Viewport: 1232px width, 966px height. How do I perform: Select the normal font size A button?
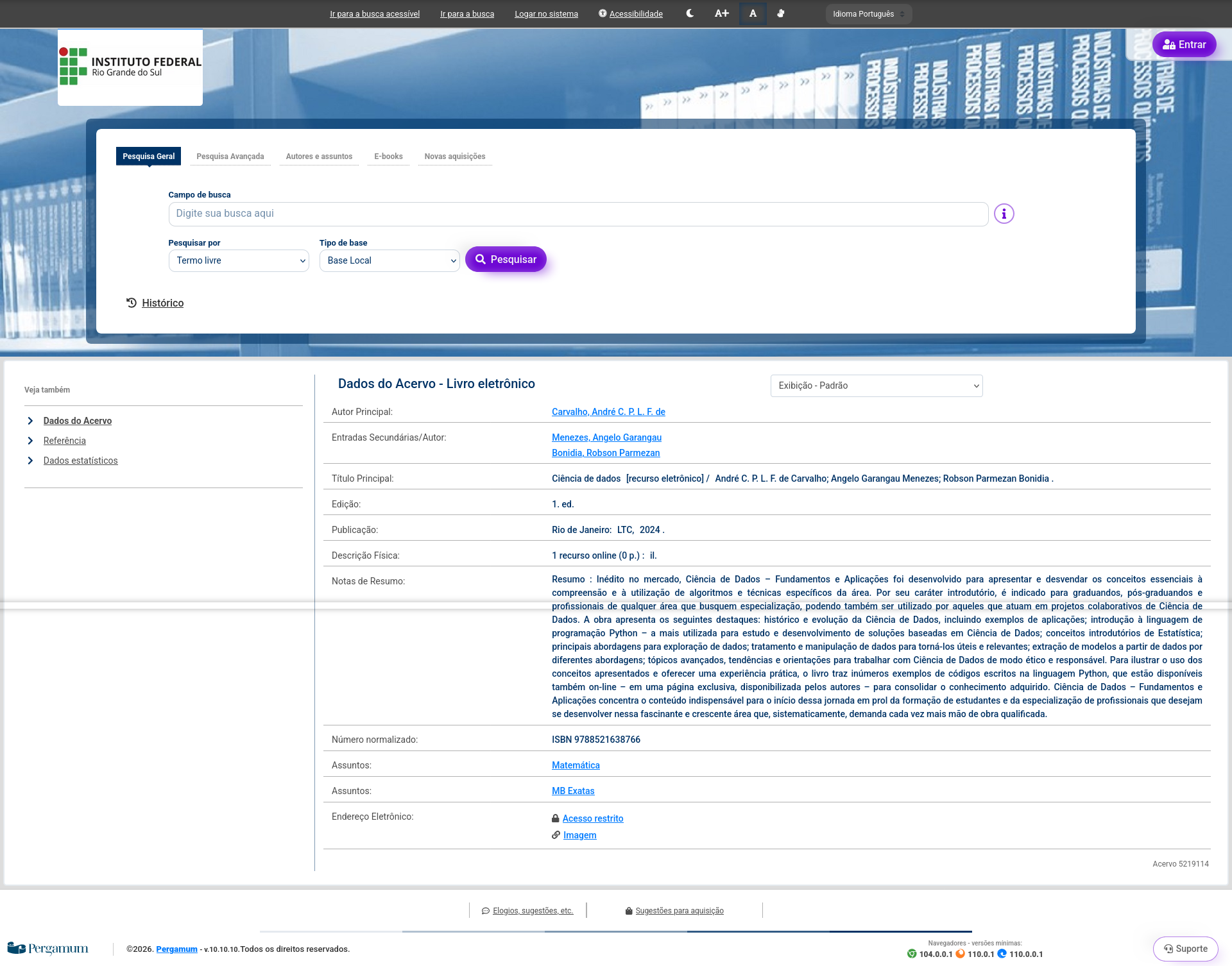(753, 13)
